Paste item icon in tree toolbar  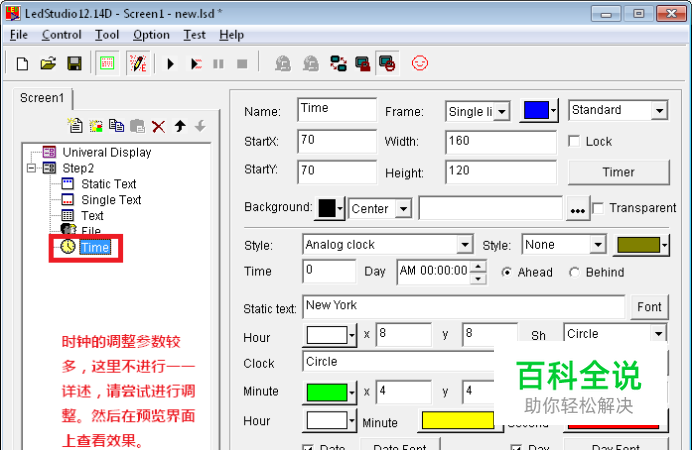click(x=137, y=126)
